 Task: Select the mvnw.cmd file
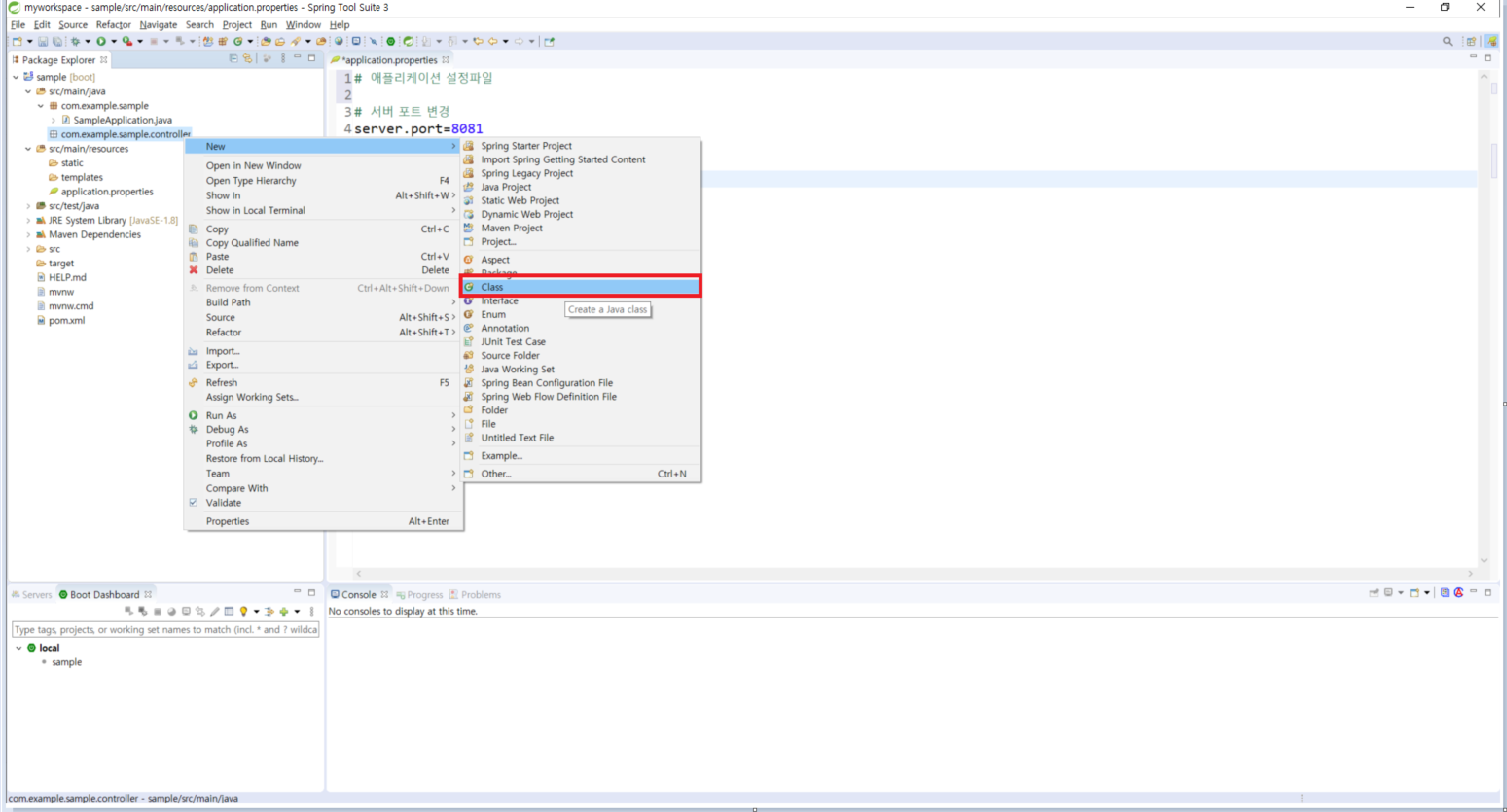(x=71, y=305)
